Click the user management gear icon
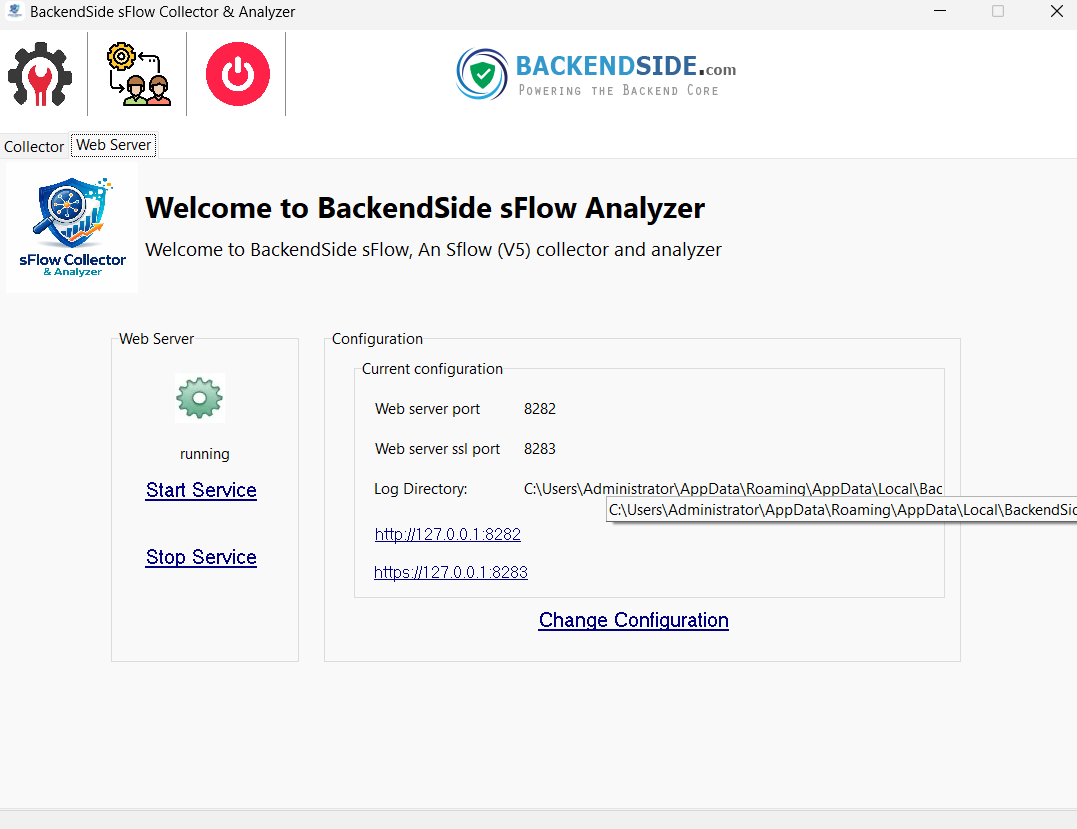 [138, 74]
